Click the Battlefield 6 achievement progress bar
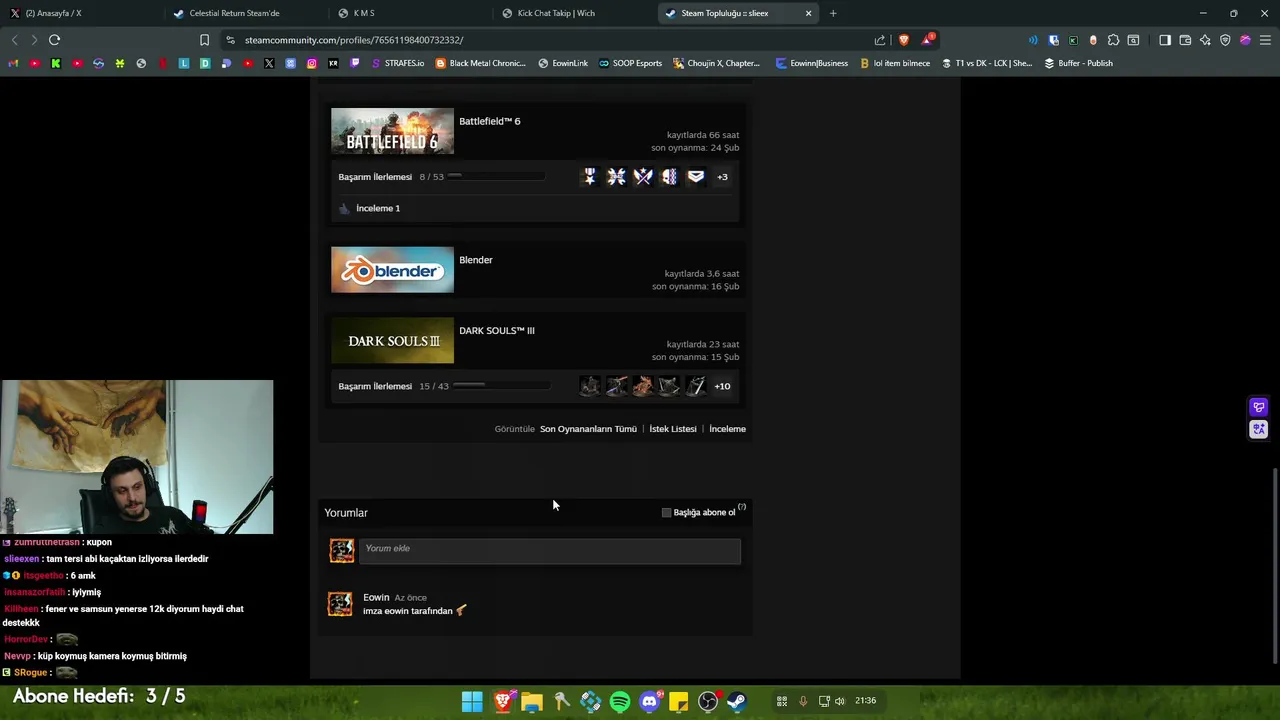 [497, 176]
